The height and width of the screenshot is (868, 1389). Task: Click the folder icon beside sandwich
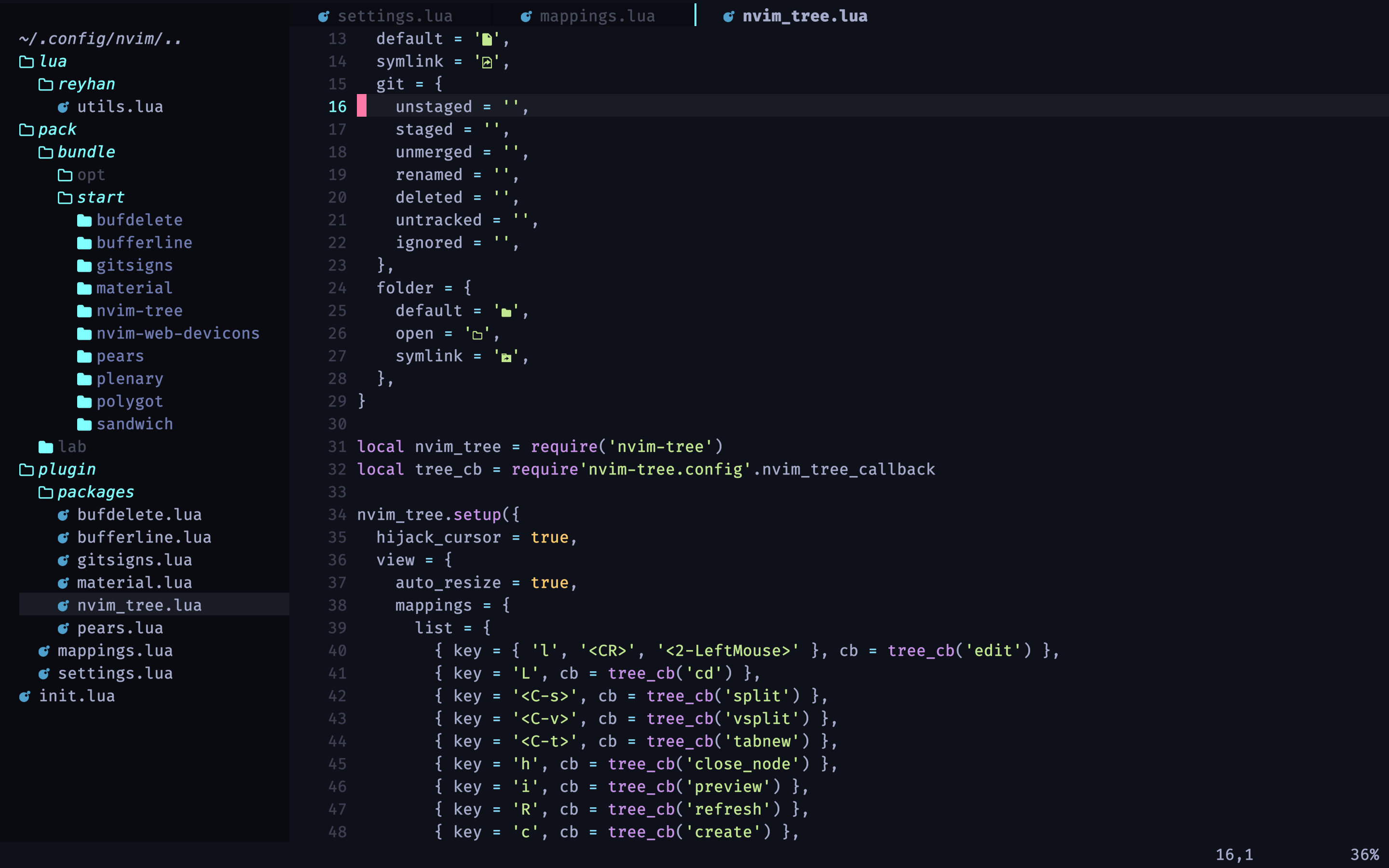coord(84,424)
